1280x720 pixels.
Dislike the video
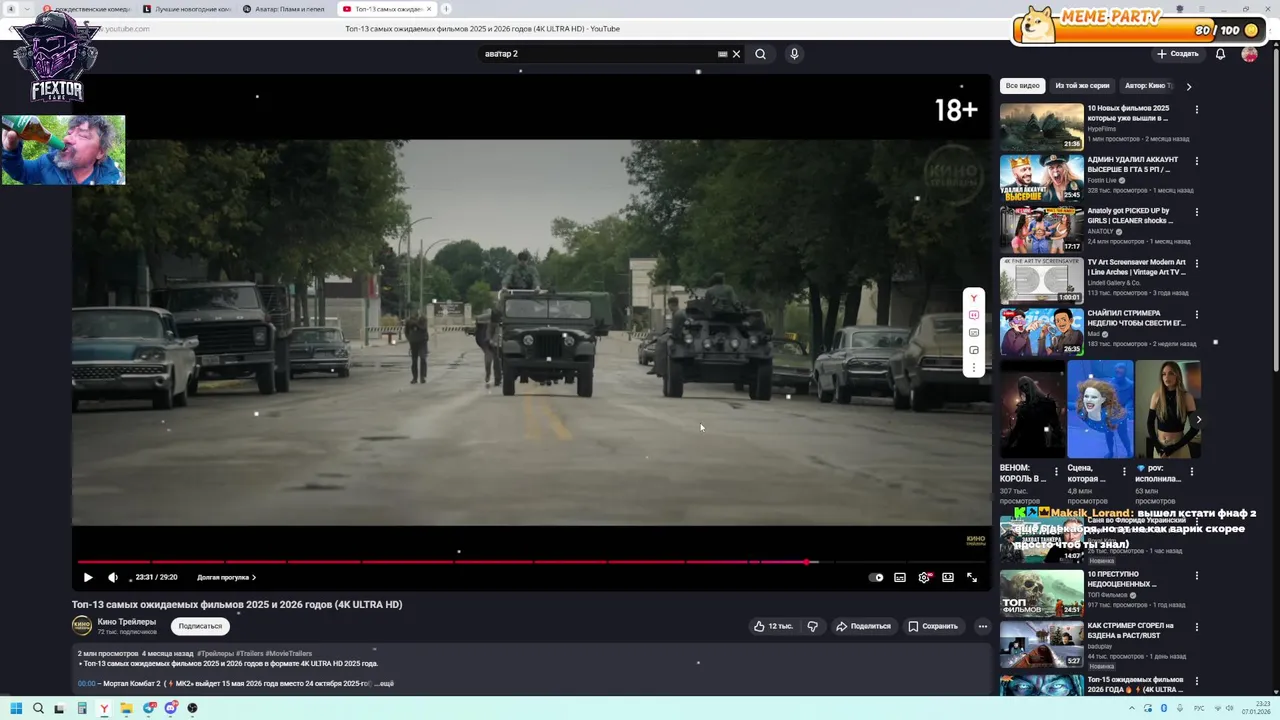pyautogui.click(x=812, y=626)
